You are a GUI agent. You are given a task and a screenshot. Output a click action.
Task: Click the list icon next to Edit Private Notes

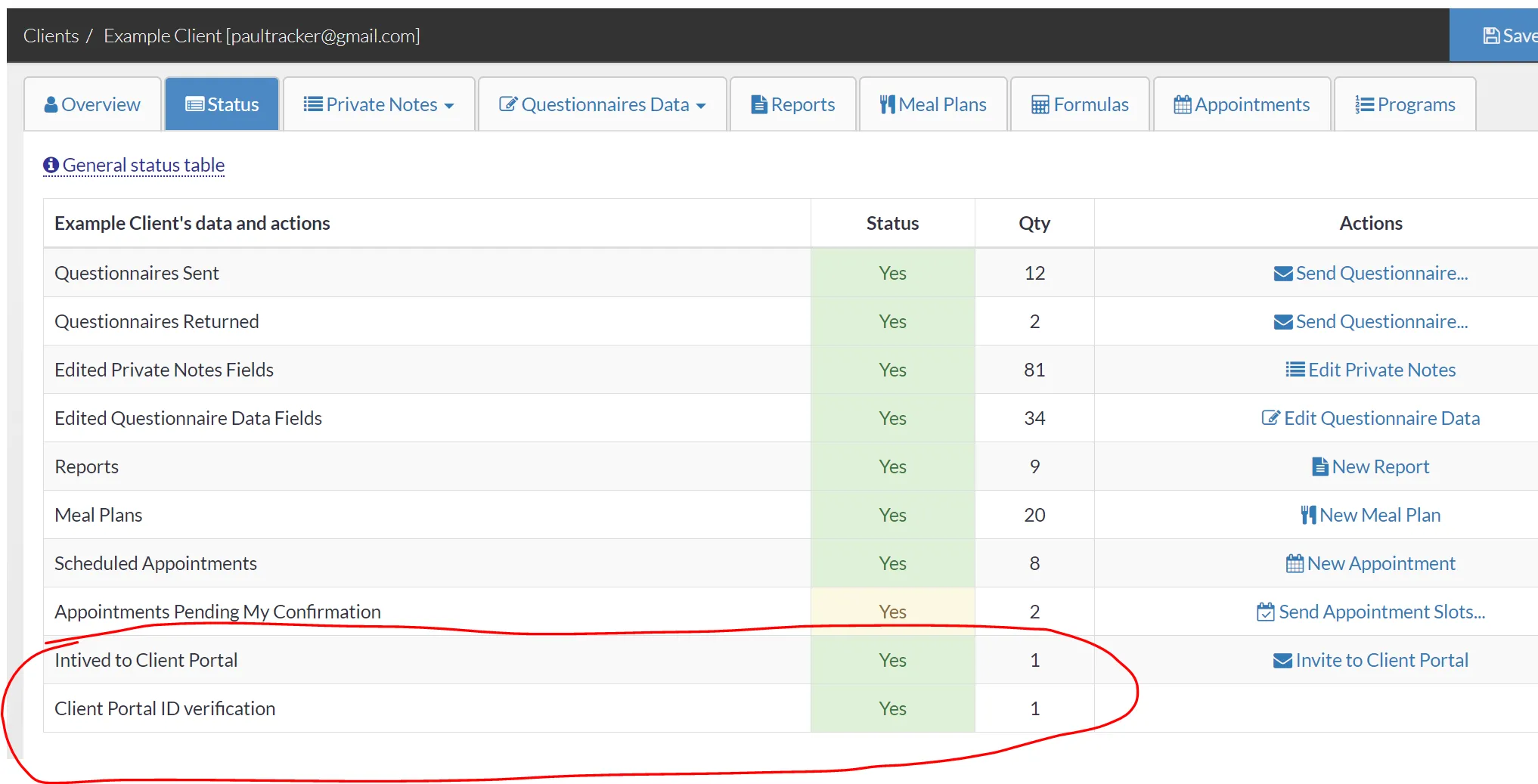pos(1295,370)
